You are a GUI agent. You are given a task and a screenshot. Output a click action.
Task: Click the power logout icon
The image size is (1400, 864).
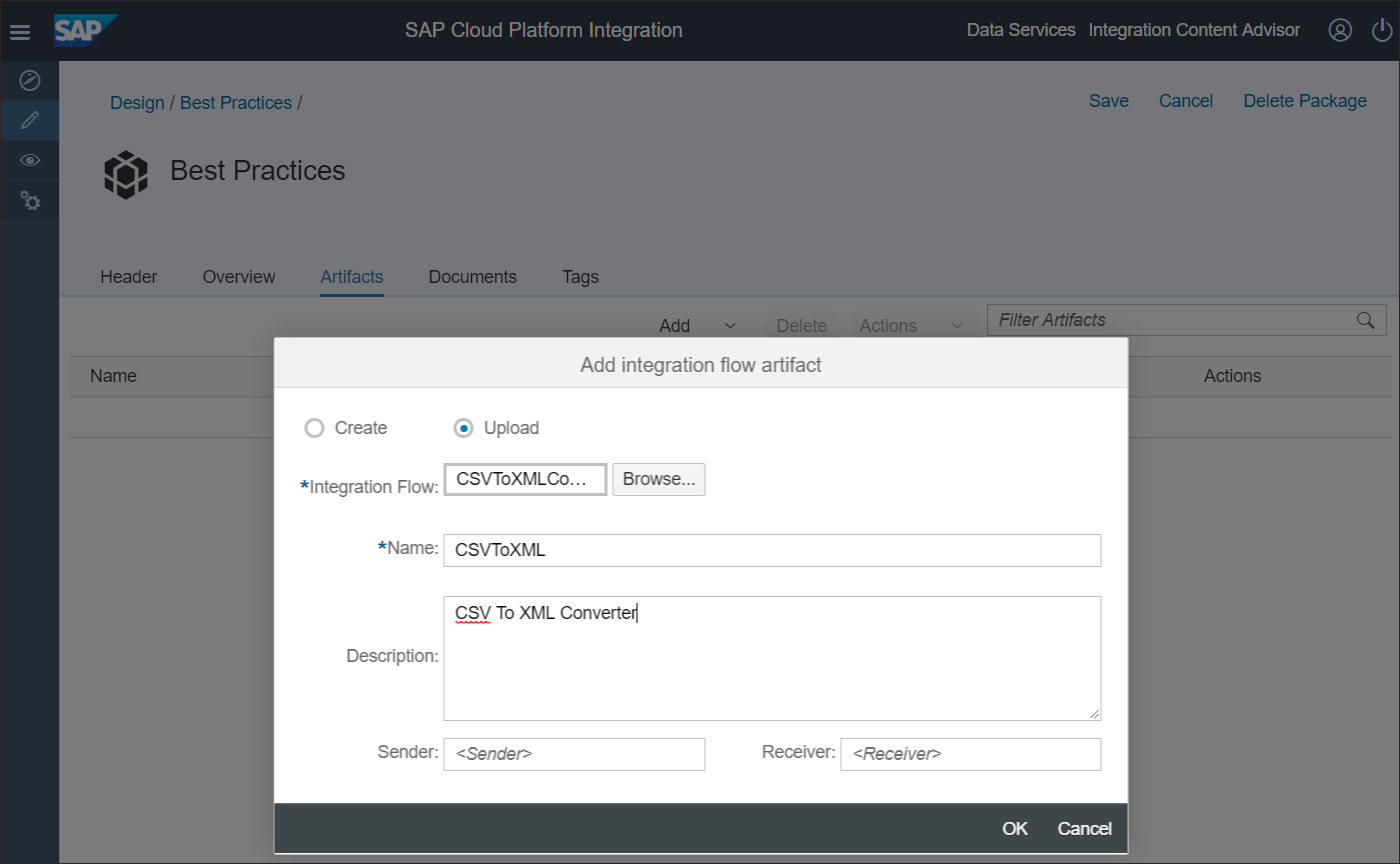1381,30
